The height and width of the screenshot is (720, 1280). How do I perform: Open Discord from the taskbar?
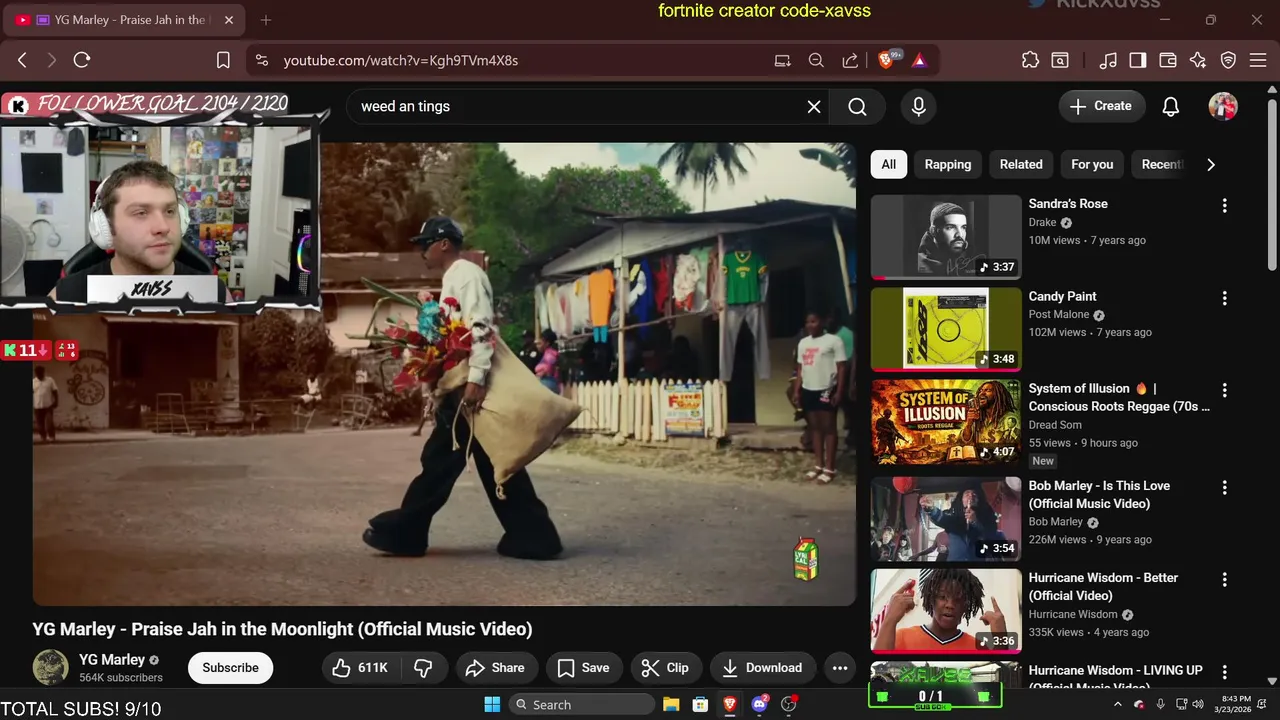pyautogui.click(x=759, y=704)
